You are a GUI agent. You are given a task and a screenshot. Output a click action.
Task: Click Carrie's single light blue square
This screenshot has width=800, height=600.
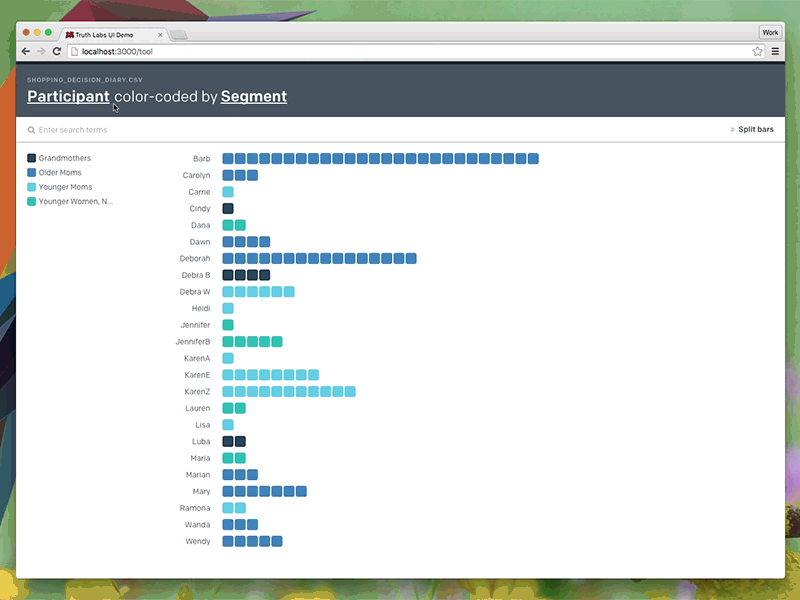[x=228, y=192]
